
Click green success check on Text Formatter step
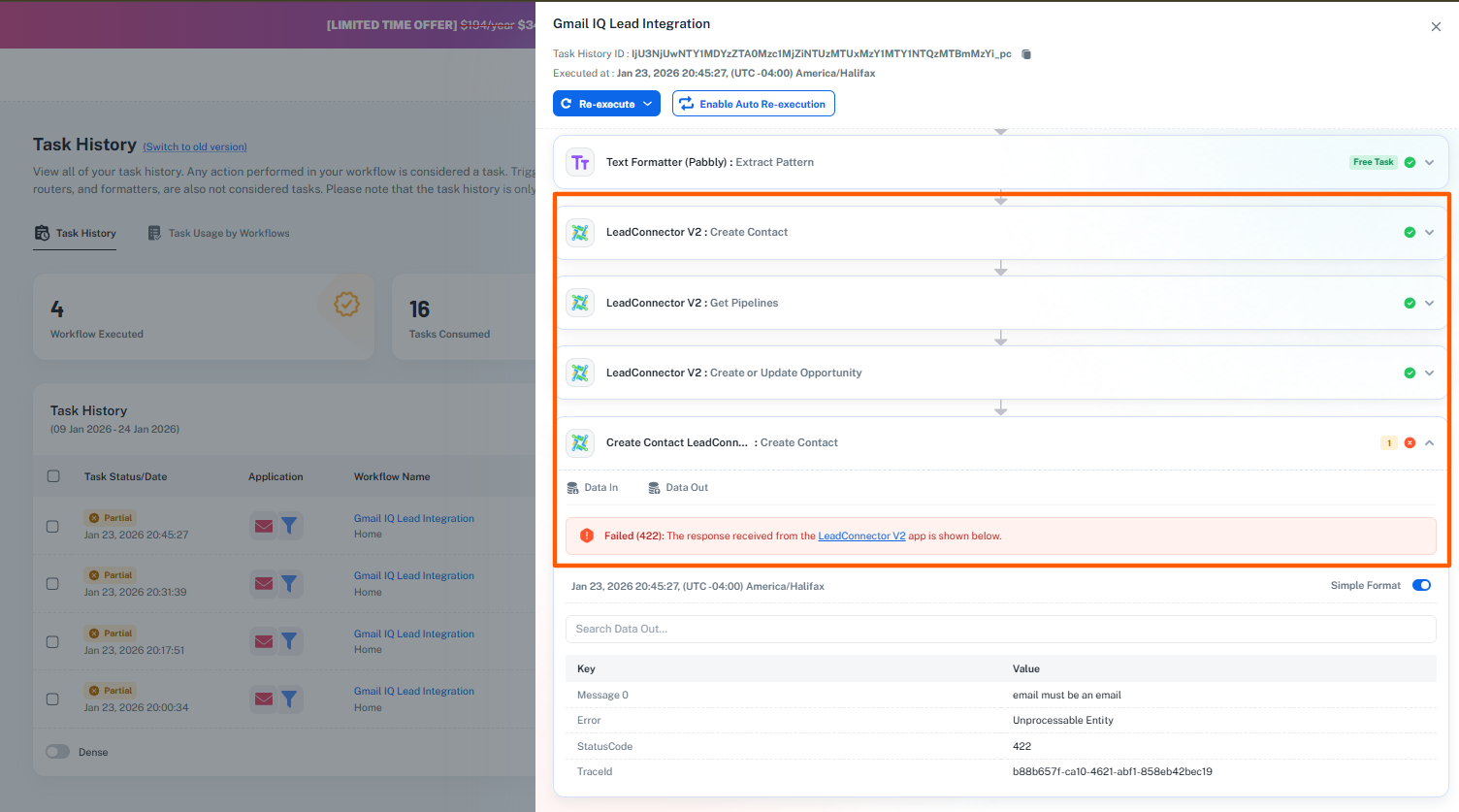(x=1410, y=162)
